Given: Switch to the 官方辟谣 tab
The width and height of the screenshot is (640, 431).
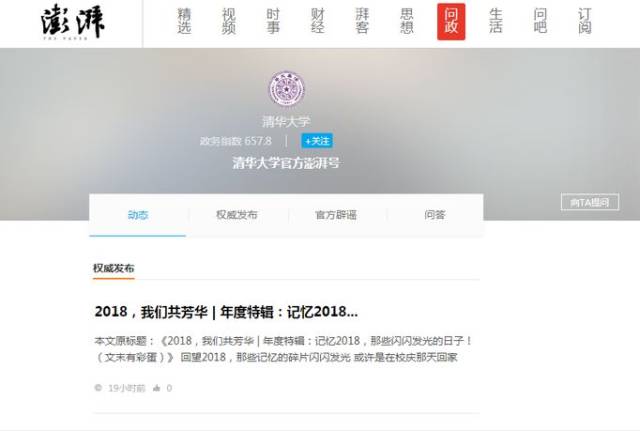Looking at the screenshot, I should click(336, 215).
